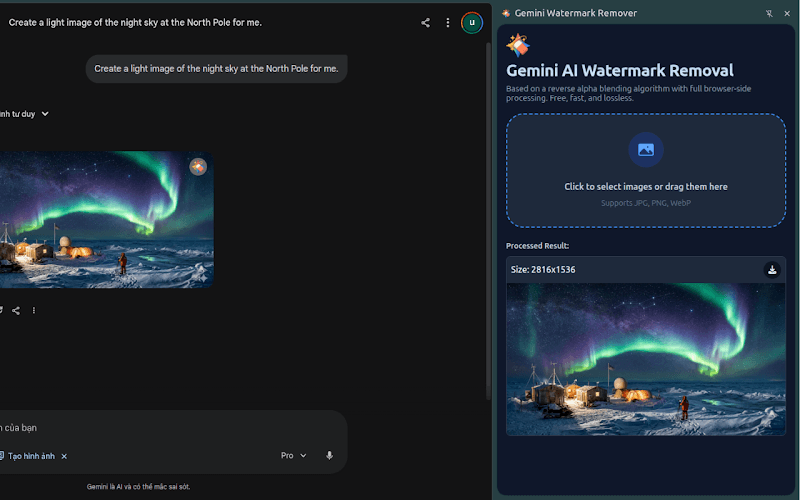Click the image upload icon in drop zone
Image resolution: width=800 pixels, height=500 pixels.
(646, 150)
